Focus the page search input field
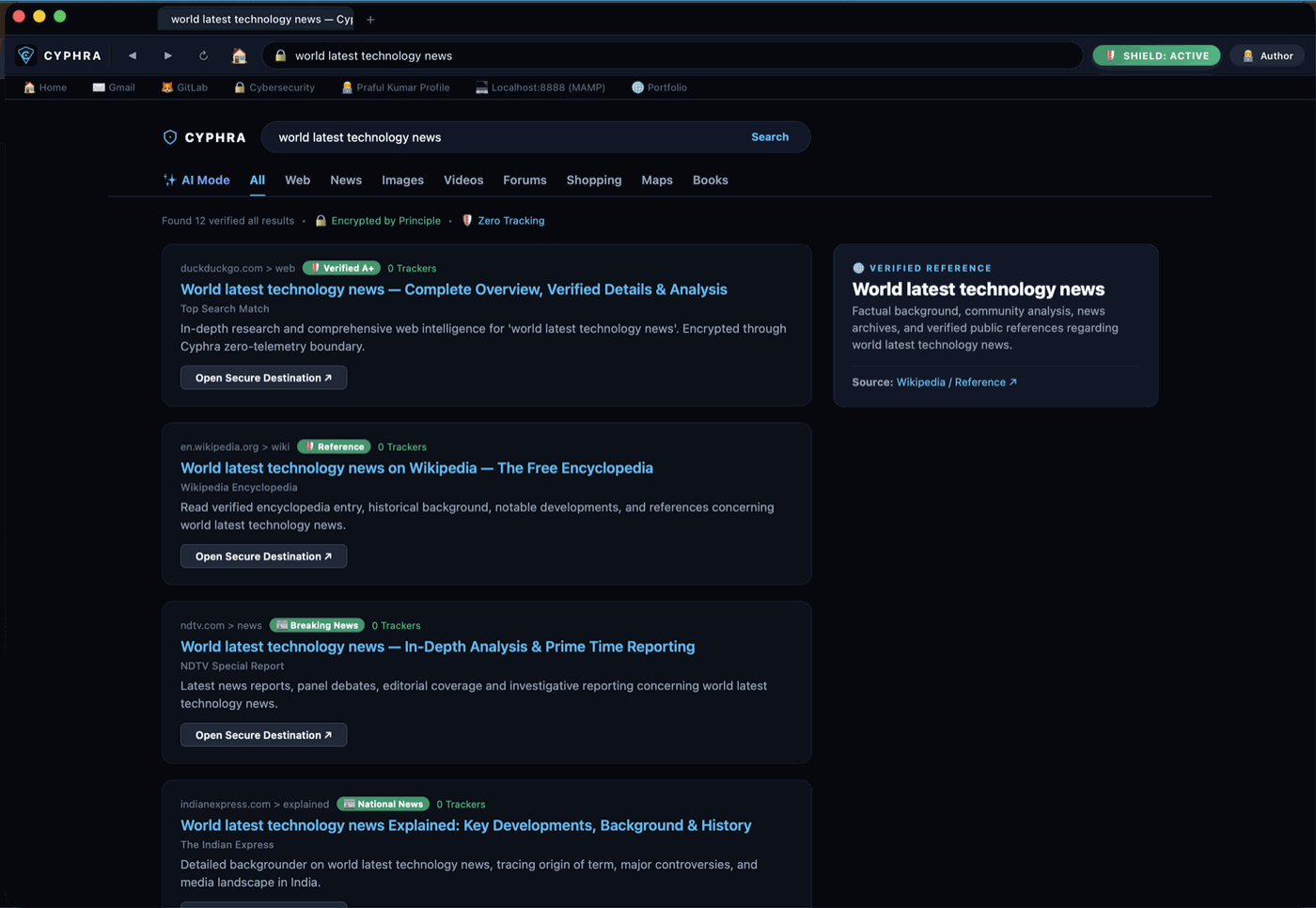The height and width of the screenshot is (908, 1316). [506, 137]
